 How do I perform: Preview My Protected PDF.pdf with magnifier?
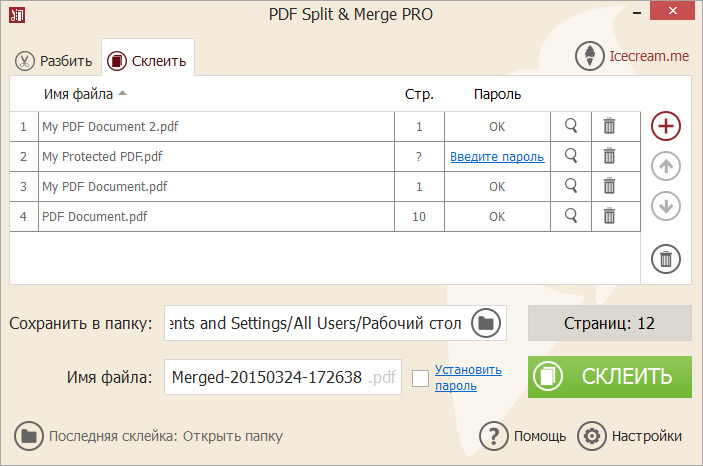[571, 157]
